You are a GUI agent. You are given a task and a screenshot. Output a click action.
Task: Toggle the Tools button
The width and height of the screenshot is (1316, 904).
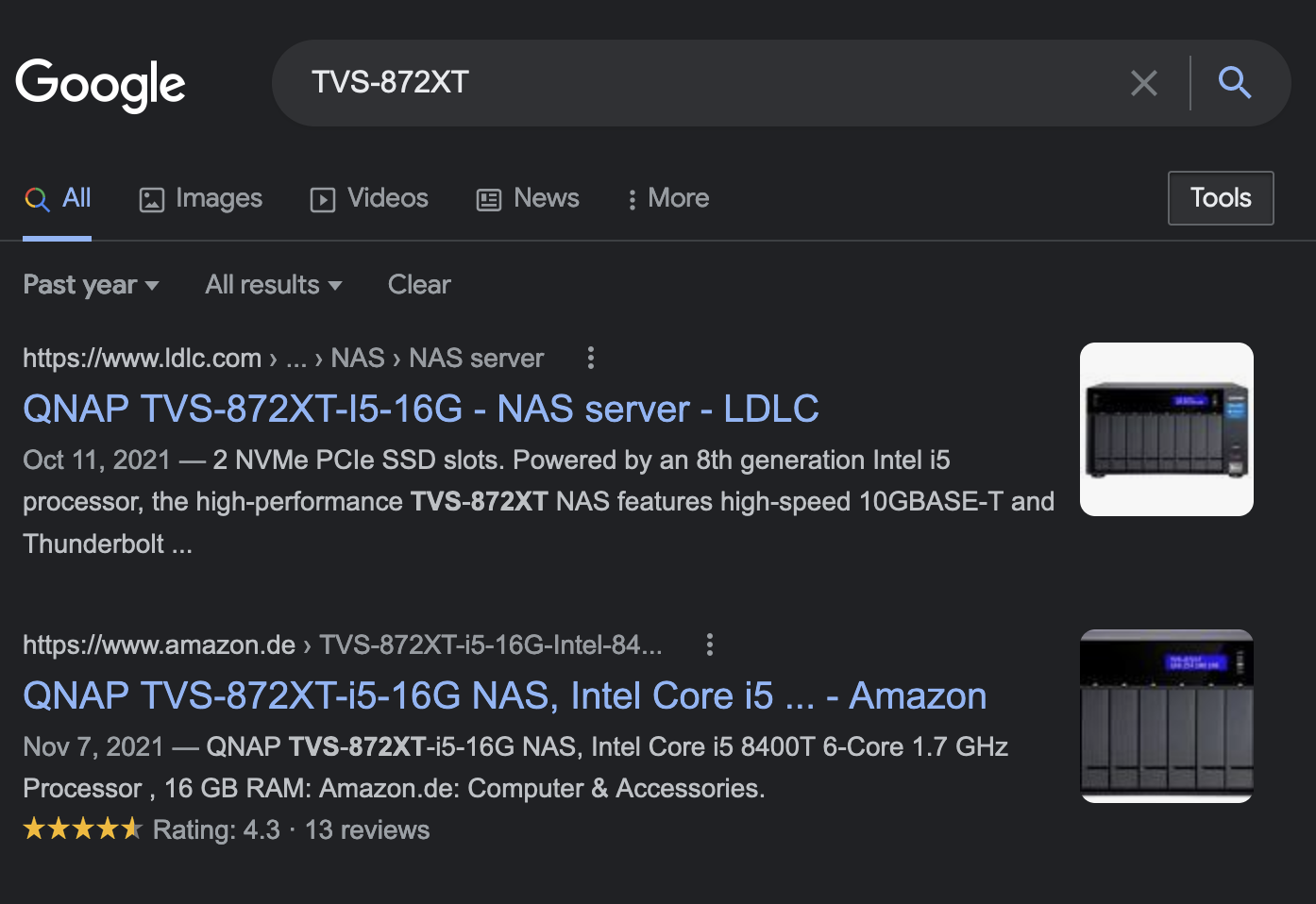(x=1220, y=198)
